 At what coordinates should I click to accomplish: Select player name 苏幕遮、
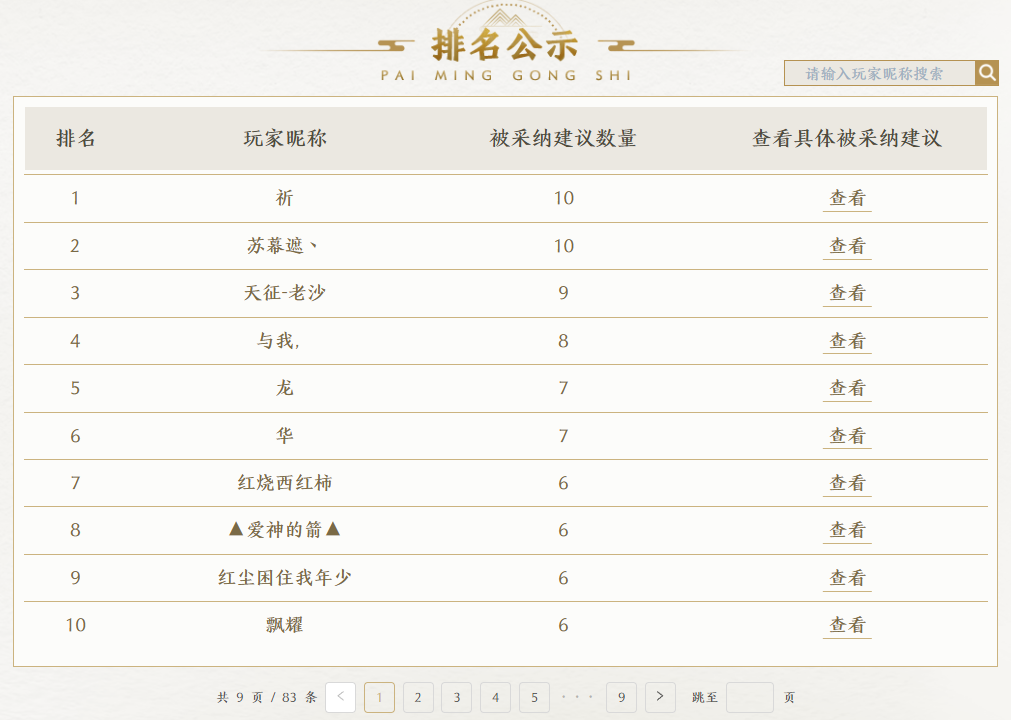[x=282, y=246]
